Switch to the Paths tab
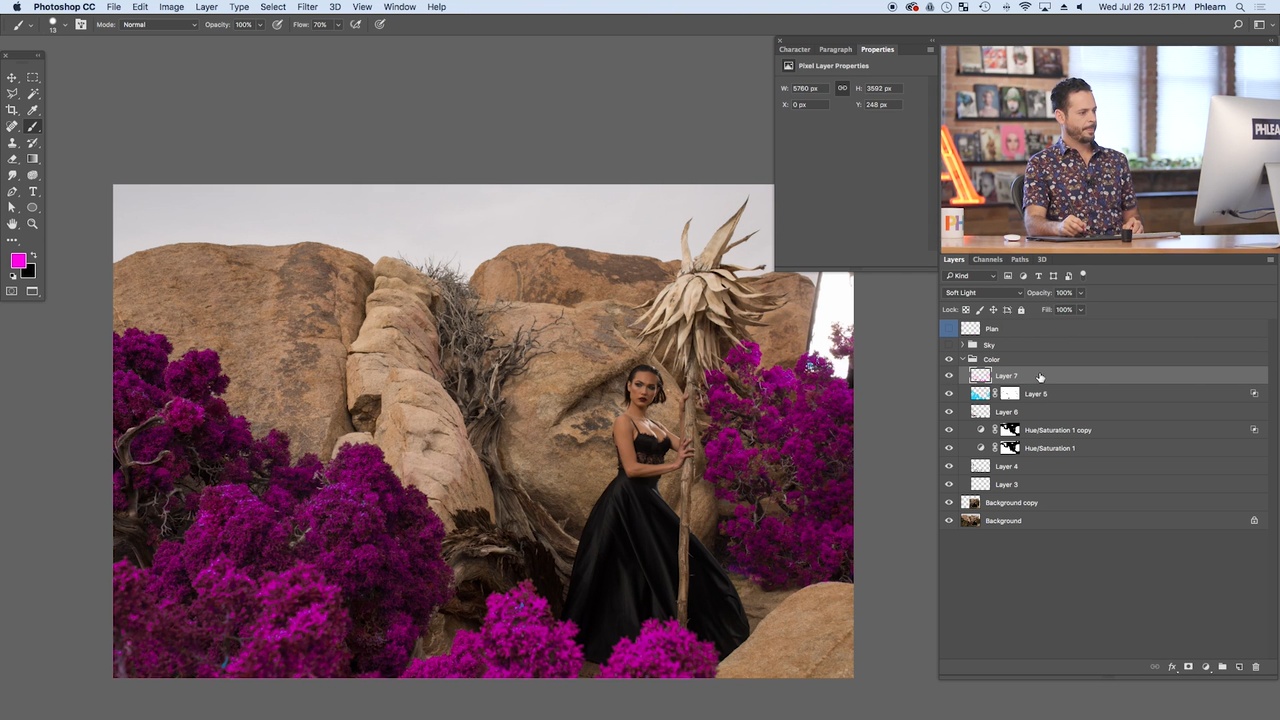The image size is (1280, 720). pyautogui.click(x=1019, y=260)
